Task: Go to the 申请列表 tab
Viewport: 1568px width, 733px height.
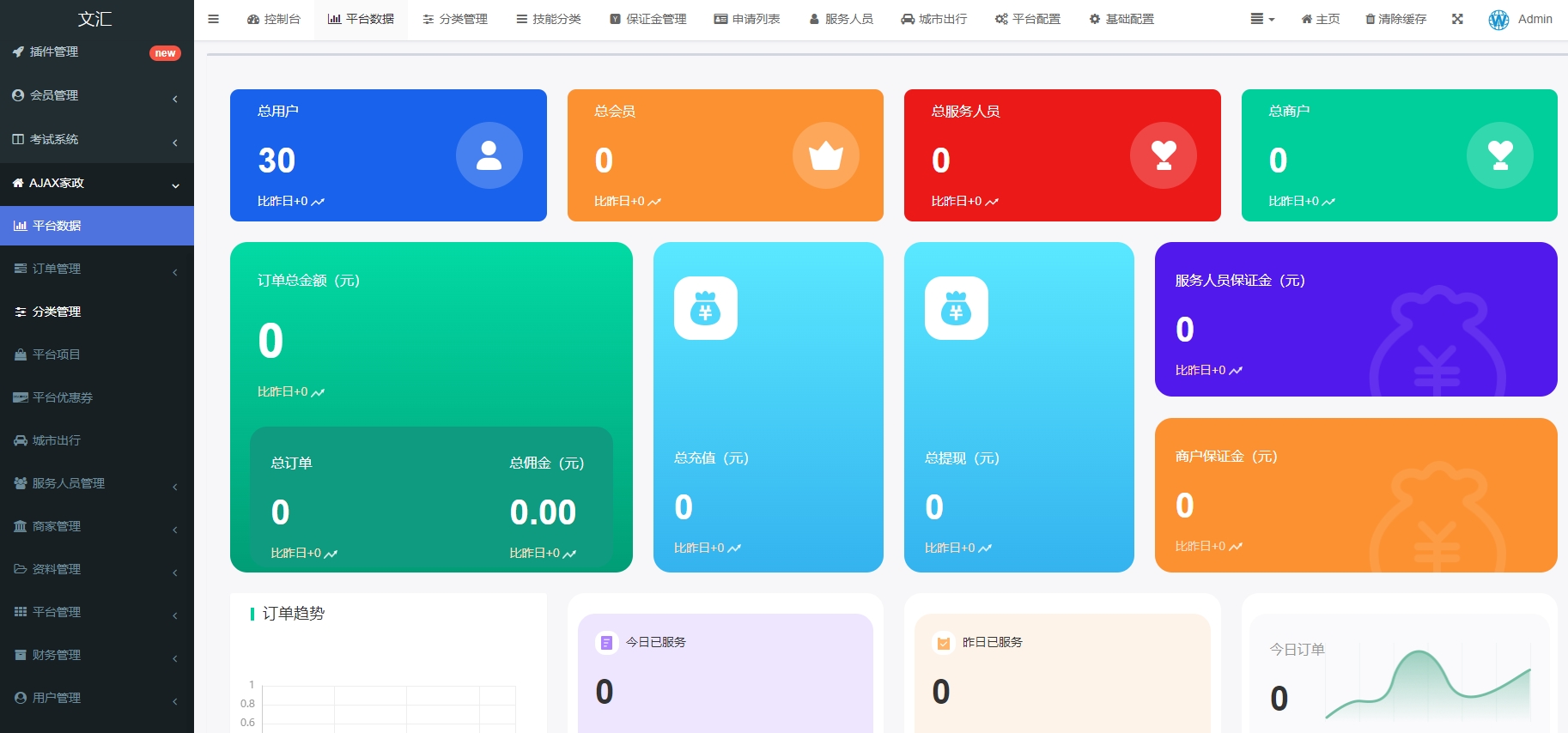Action: 747,19
